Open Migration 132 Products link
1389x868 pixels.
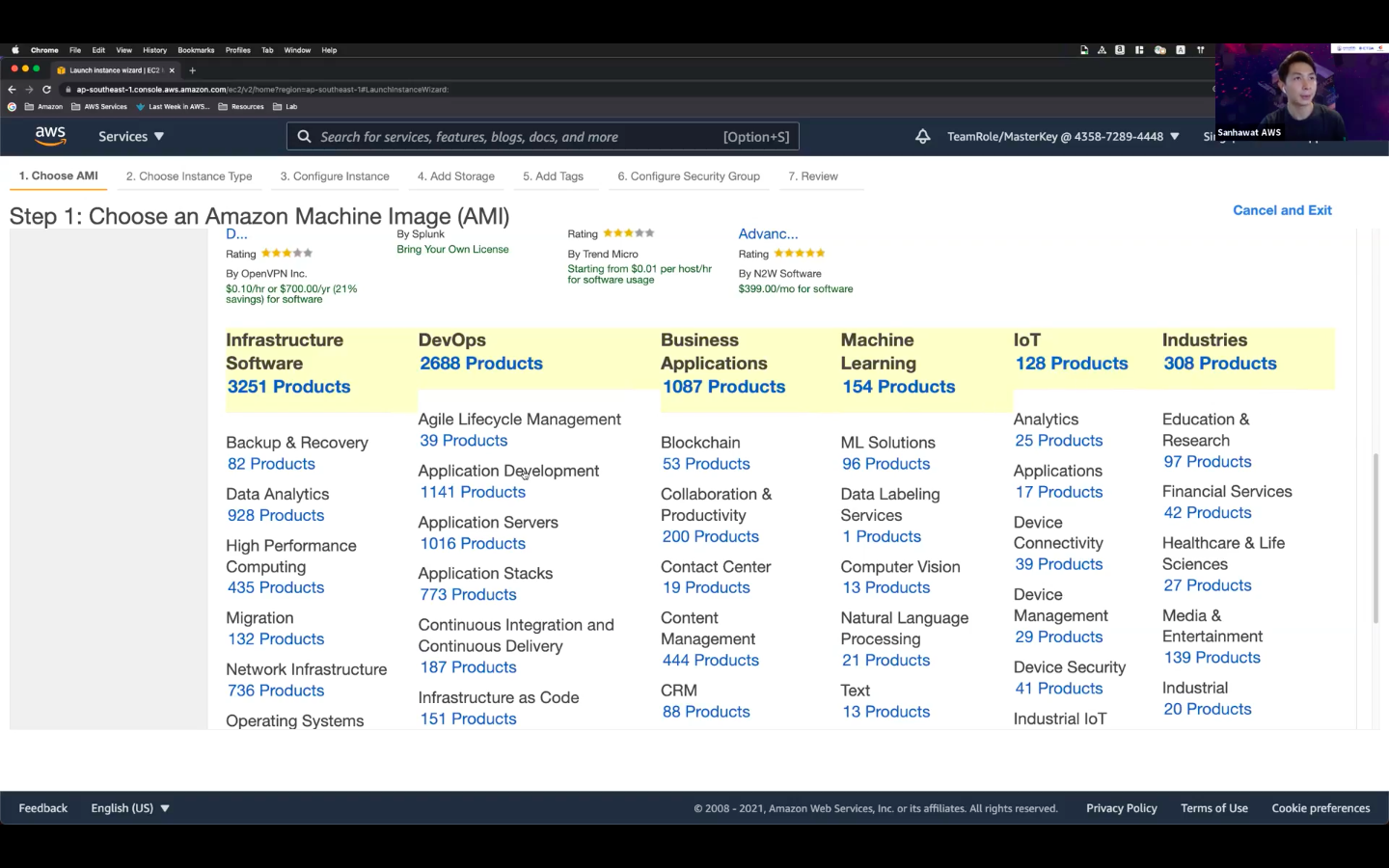pos(276,638)
